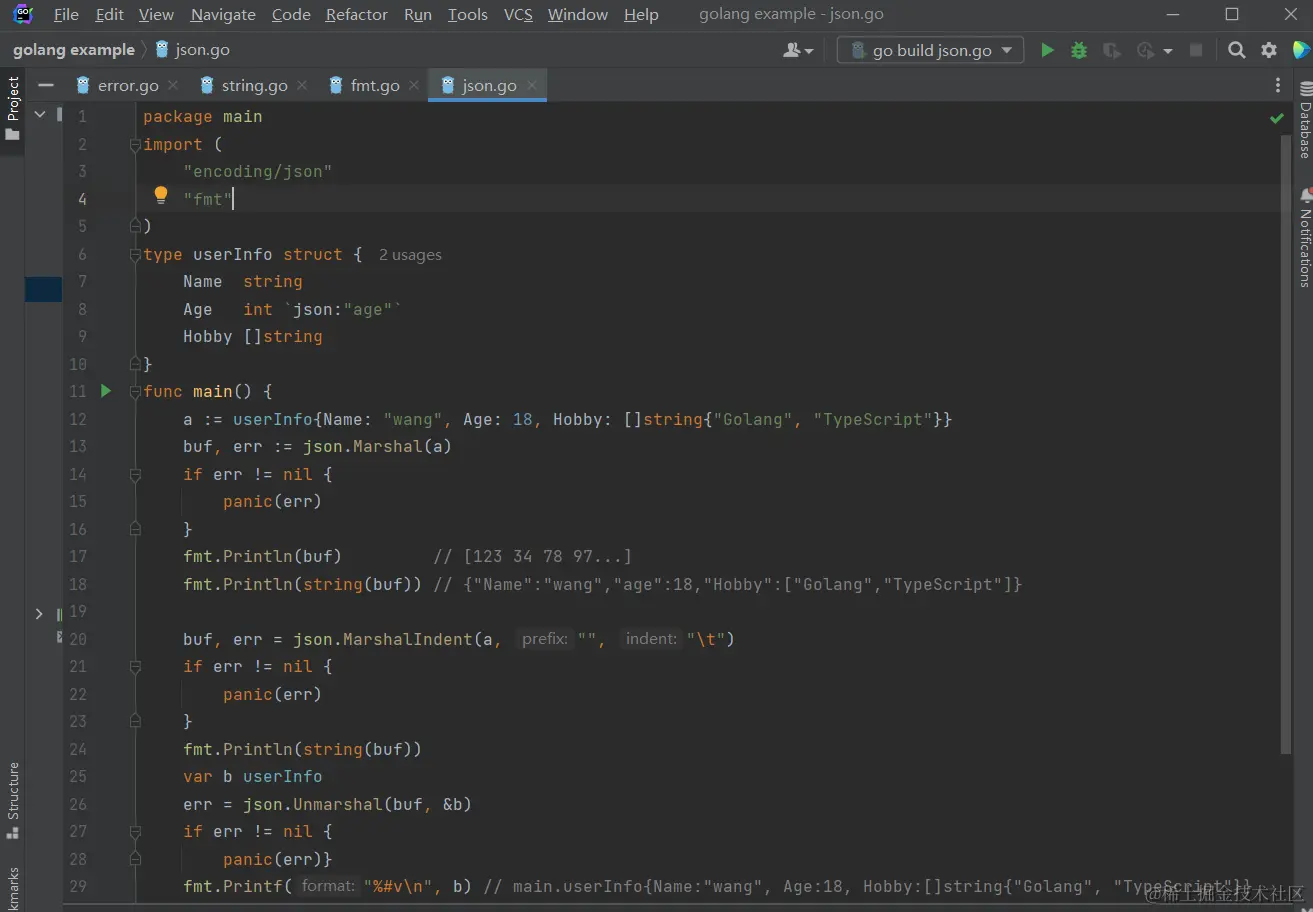The image size is (1313, 912).
Task: Open the View menu
Action: (x=156, y=14)
